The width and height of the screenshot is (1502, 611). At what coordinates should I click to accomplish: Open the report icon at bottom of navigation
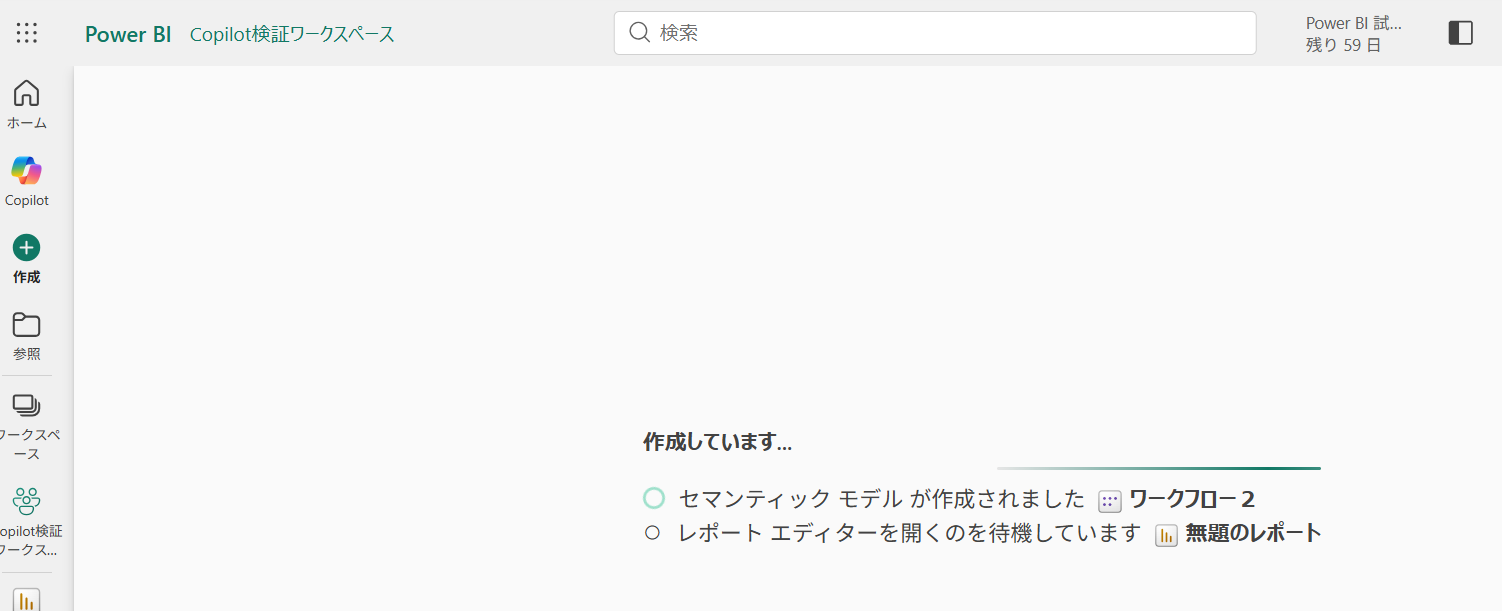27,600
